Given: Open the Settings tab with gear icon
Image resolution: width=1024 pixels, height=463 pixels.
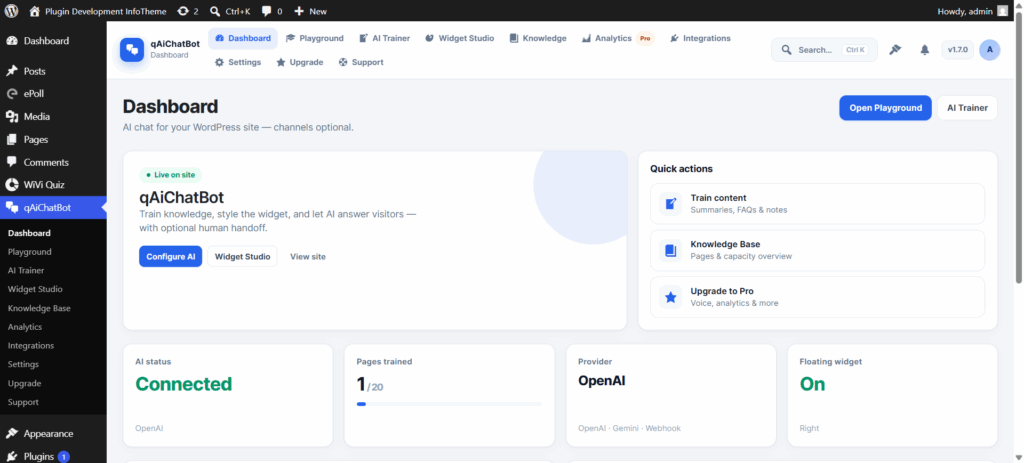Looking at the screenshot, I should (238, 62).
